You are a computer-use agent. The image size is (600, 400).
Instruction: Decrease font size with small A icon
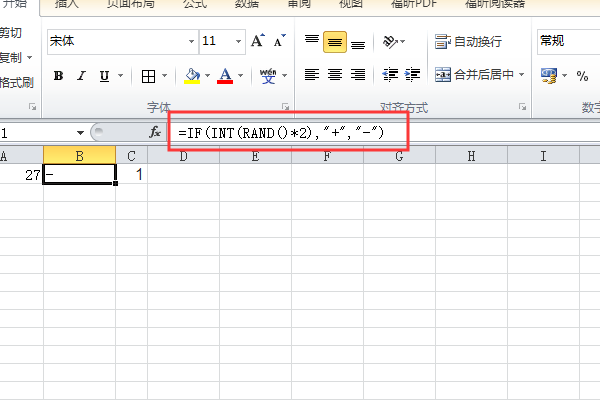pyautogui.click(x=279, y=41)
